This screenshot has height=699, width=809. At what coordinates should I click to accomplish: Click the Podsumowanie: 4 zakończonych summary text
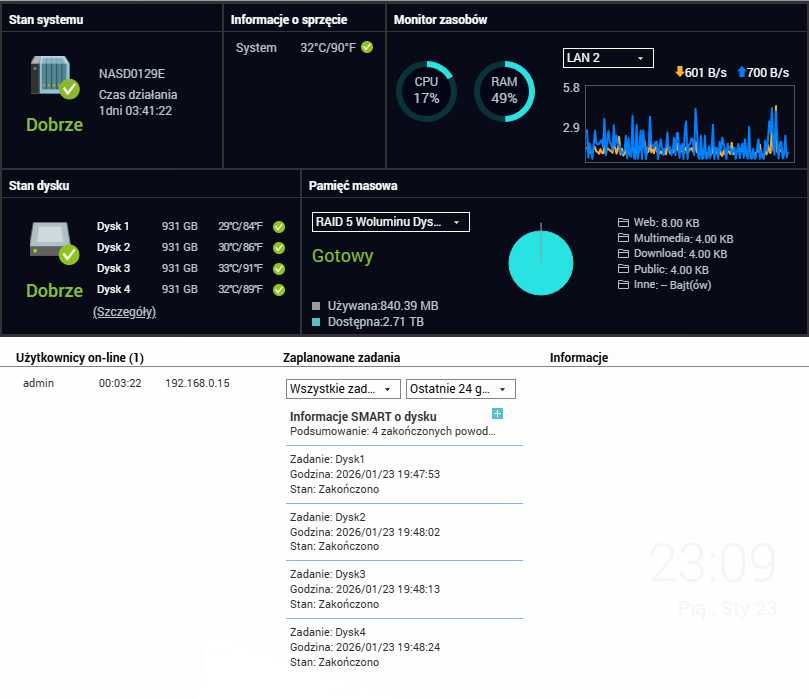[x=393, y=431]
